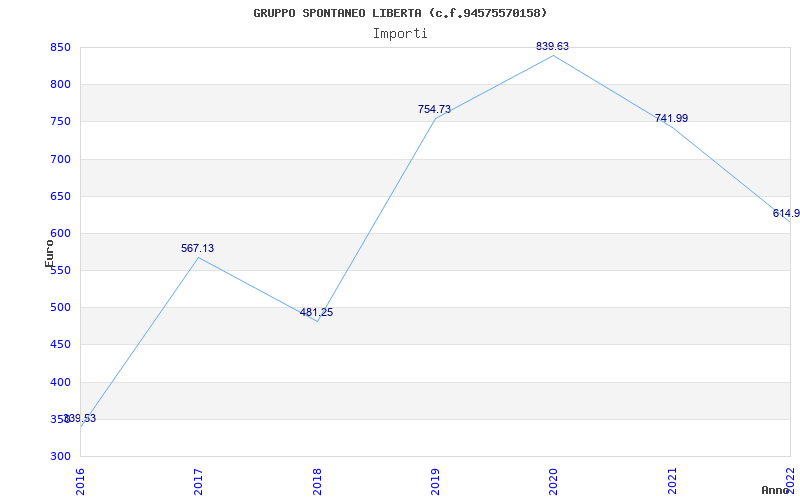Image resolution: width=800 pixels, height=500 pixels.
Task: Click the 2018 x-axis label
Action: click(x=317, y=481)
